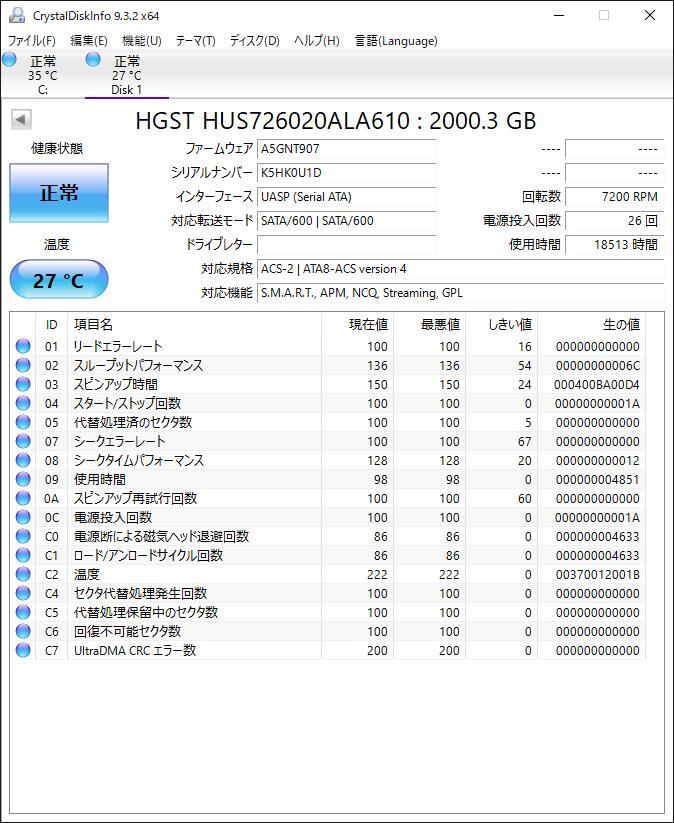674x823 pixels.
Task: Click the features field S.M.A.R.T., APM, NCQ
Action: pyautogui.click(x=460, y=292)
